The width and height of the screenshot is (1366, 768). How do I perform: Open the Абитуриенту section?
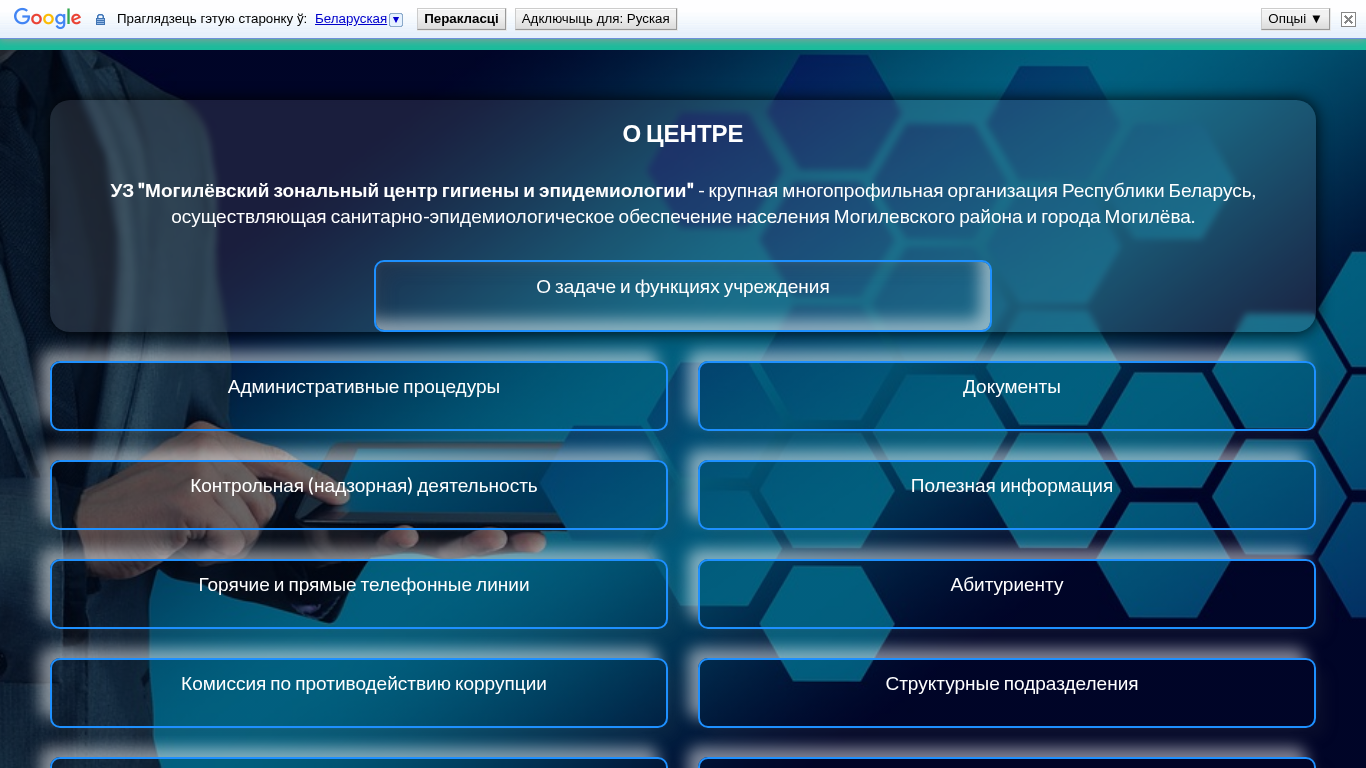1007,594
